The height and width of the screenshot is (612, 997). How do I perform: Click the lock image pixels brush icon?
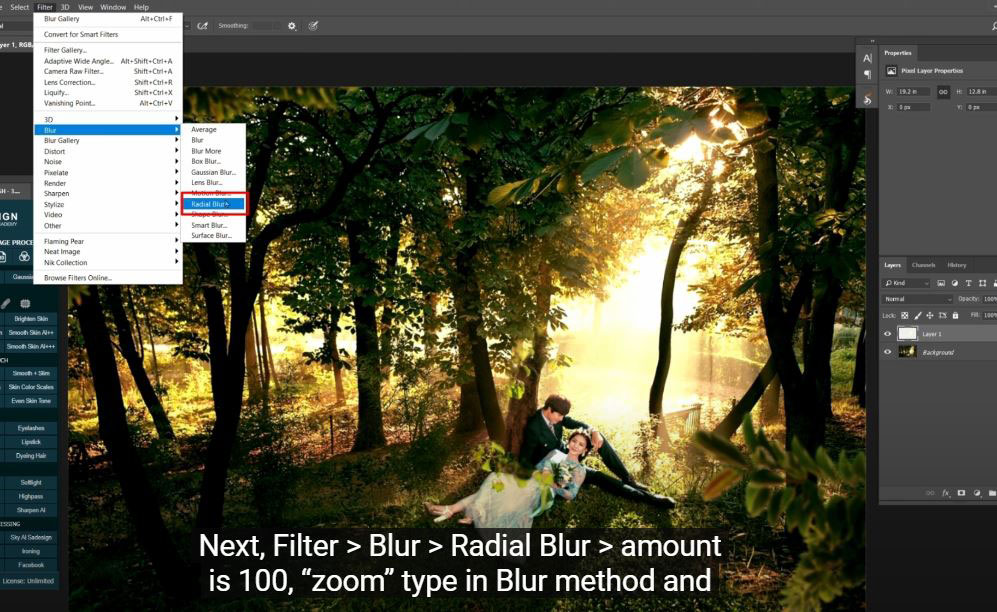tap(918, 315)
